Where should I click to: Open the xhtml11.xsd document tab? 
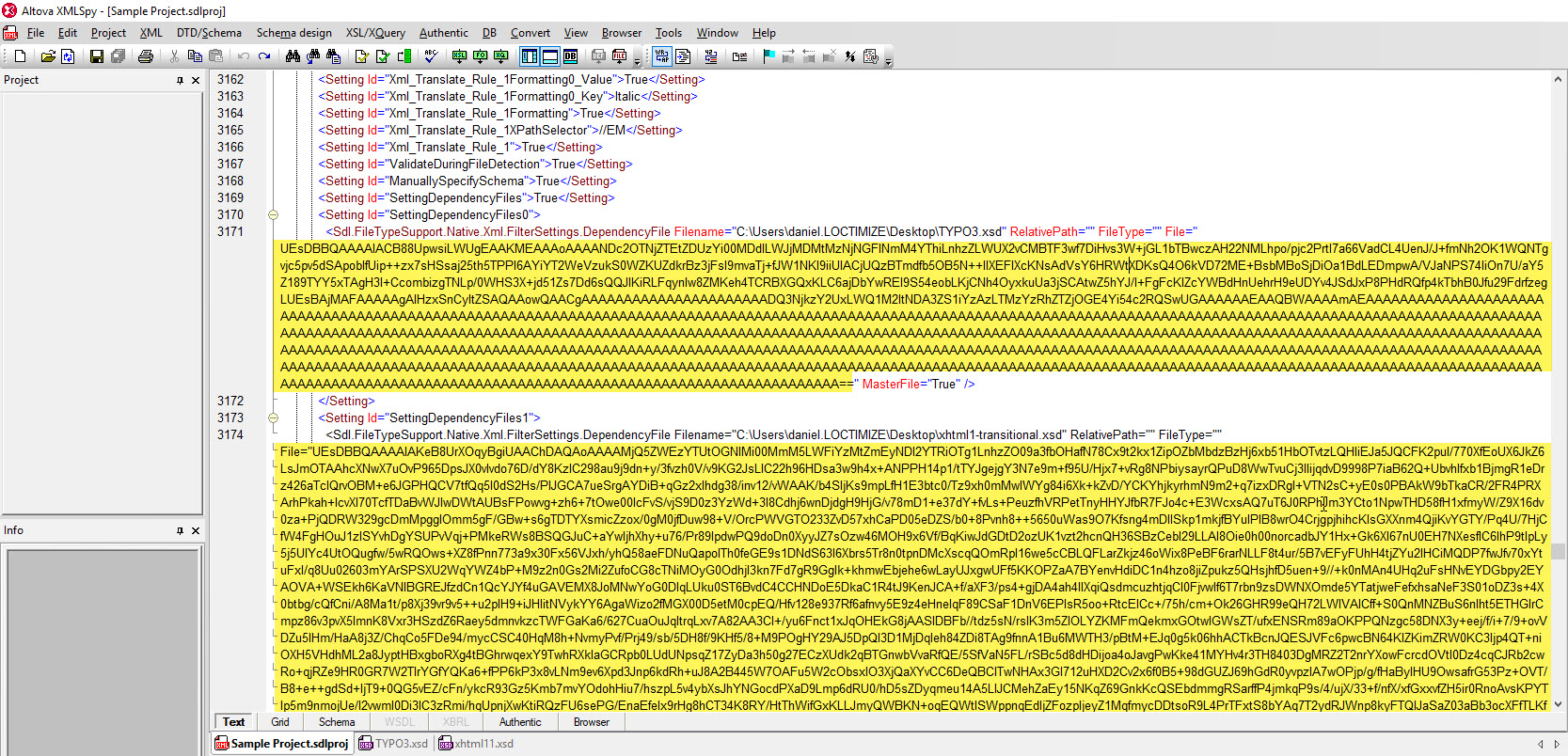(x=476, y=744)
